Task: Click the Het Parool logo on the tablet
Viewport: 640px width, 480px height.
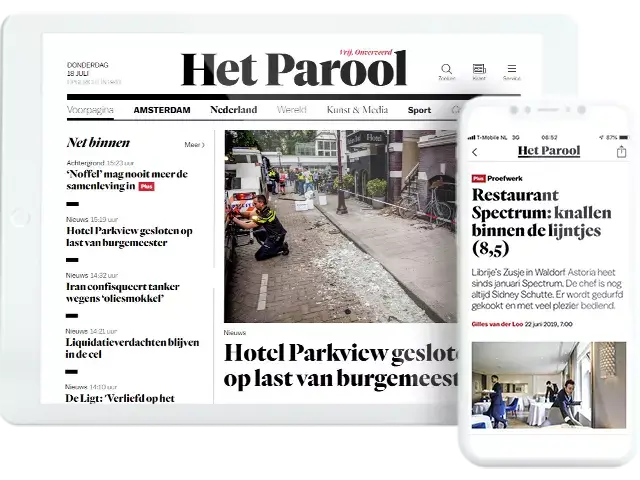Action: 294,69
